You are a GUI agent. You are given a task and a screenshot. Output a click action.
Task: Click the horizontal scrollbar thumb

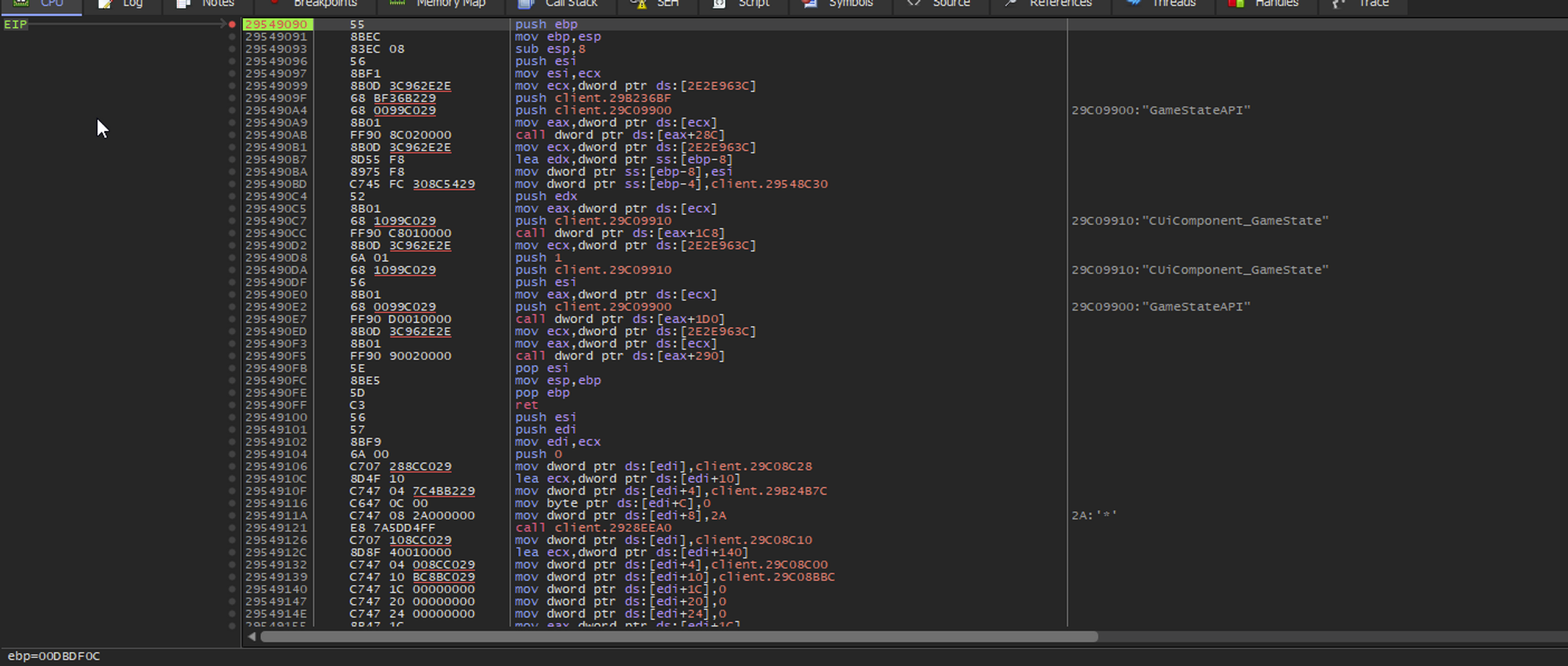(x=679, y=637)
